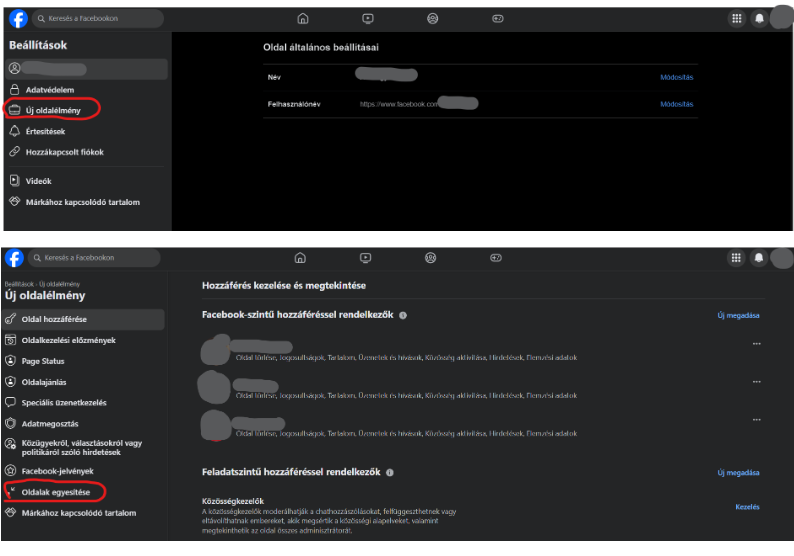This screenshot has height=556, width=794.
Task: Click key icon beside Oldal hozzáférése
Action: click(x=10, y=319)
